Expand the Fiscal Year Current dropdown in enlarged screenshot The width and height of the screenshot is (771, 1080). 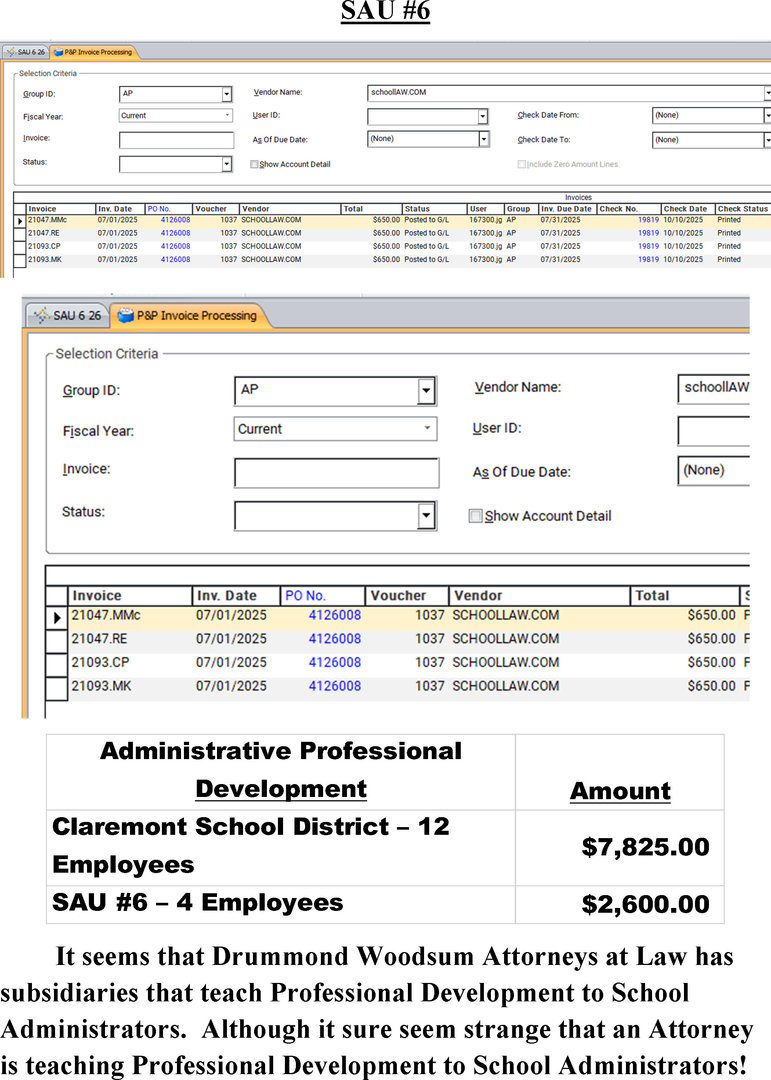point(428,429)
